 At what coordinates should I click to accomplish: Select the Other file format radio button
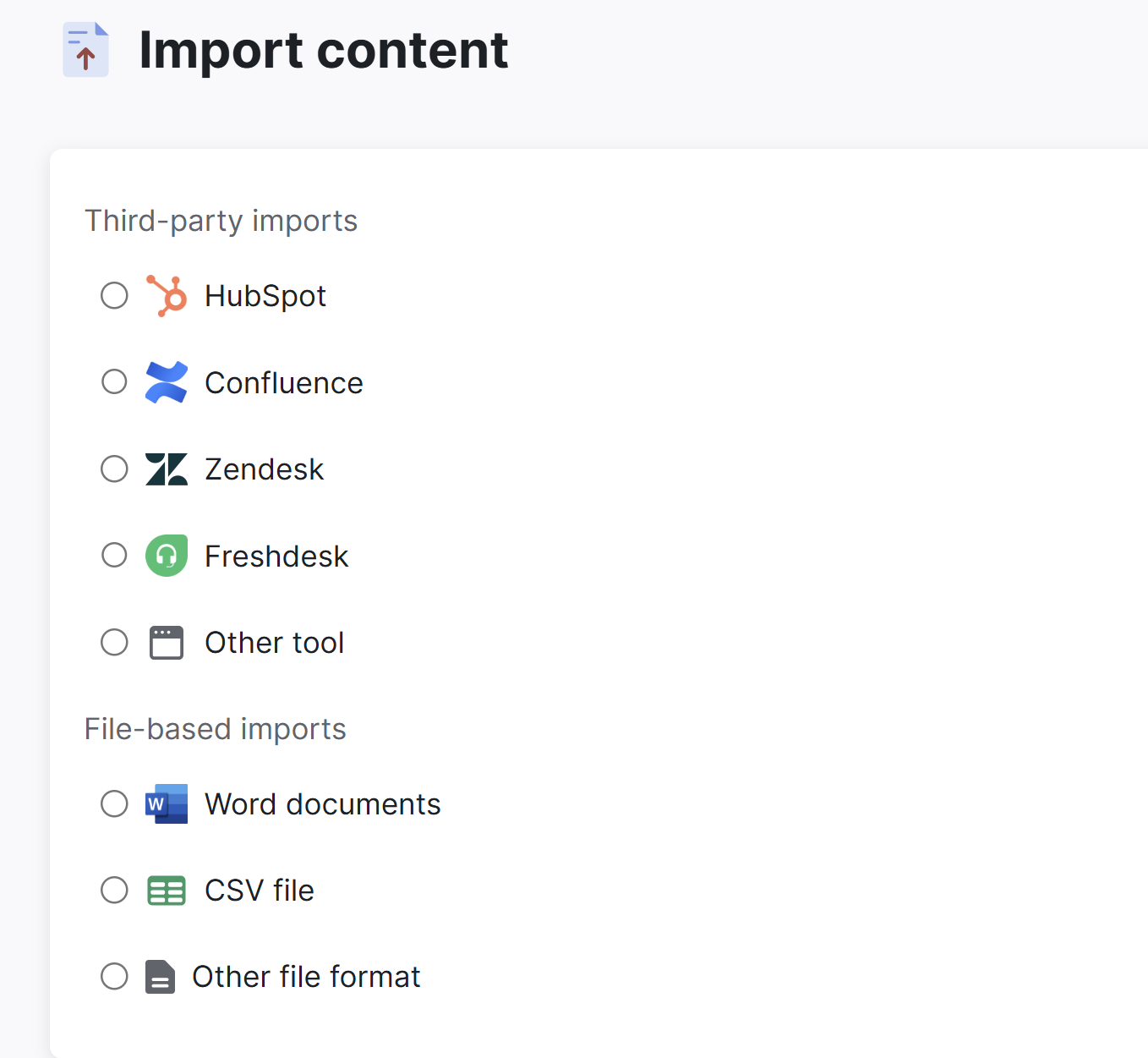[114, 977]
